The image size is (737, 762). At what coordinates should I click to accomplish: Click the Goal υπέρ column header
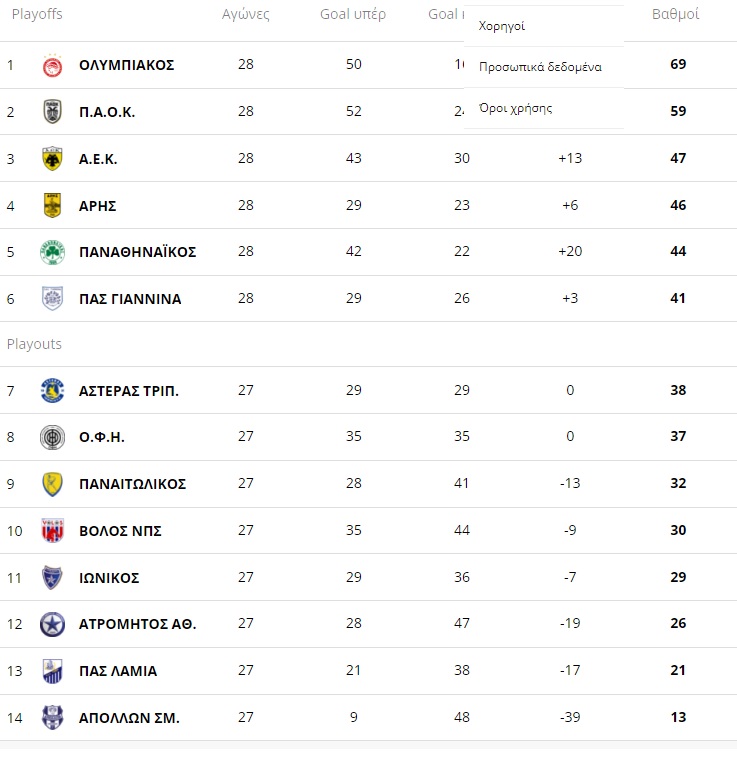(353, 14)
